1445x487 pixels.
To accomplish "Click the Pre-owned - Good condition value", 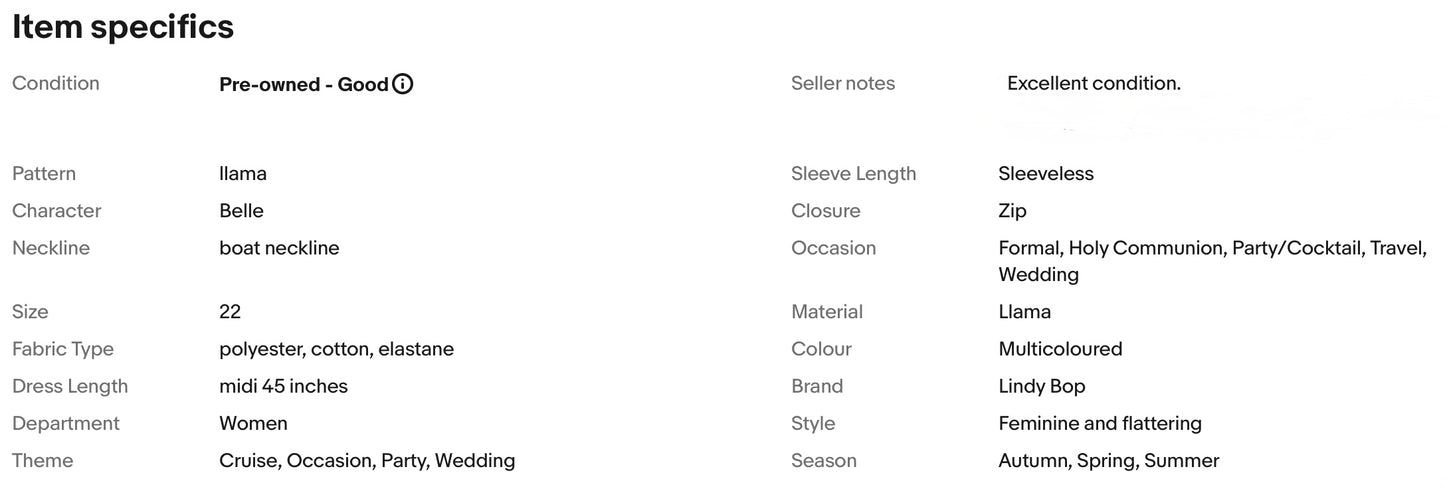I will [x=303, y=84].
